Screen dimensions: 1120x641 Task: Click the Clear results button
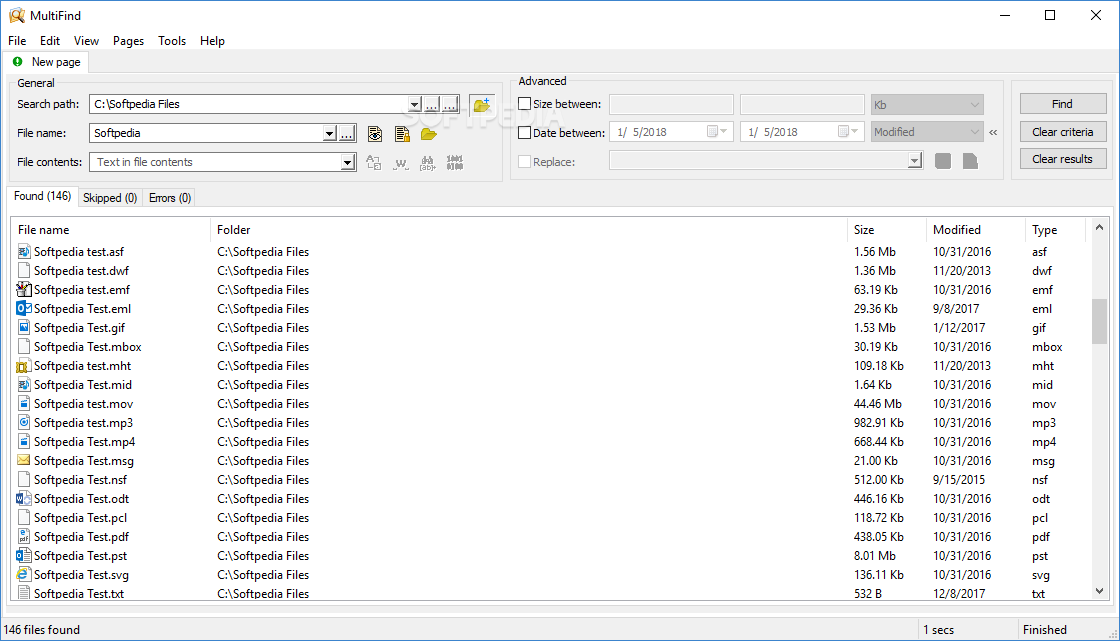click(1063, 159)
